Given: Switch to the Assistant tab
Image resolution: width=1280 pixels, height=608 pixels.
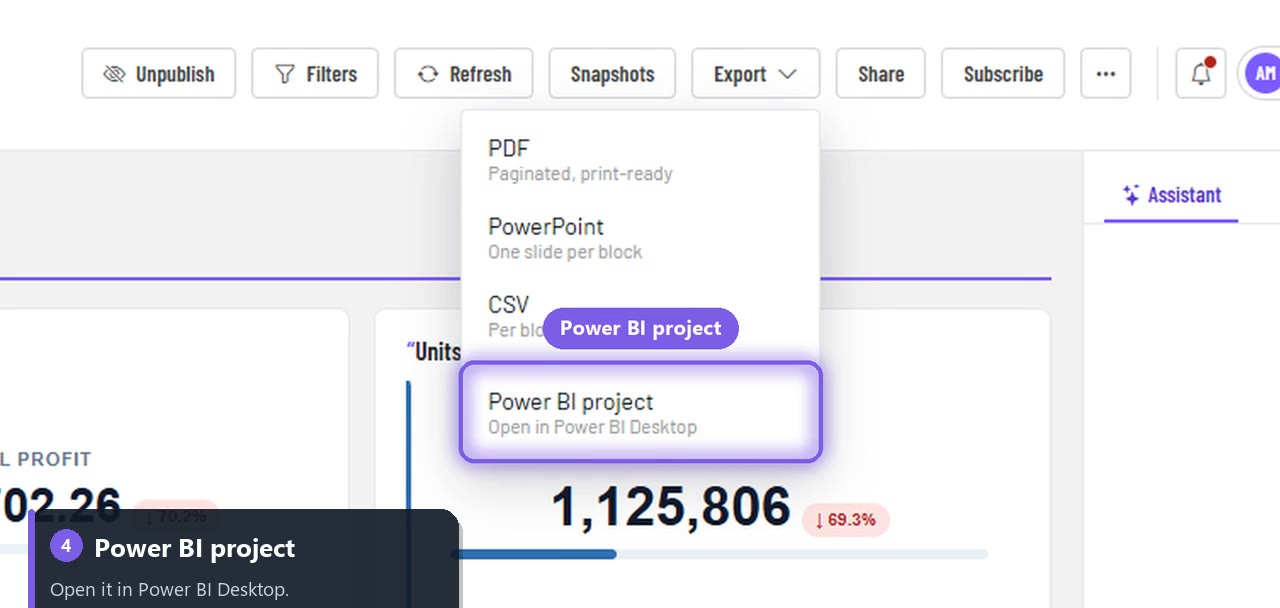Looking at the screenshot, I should [1171, 195].
